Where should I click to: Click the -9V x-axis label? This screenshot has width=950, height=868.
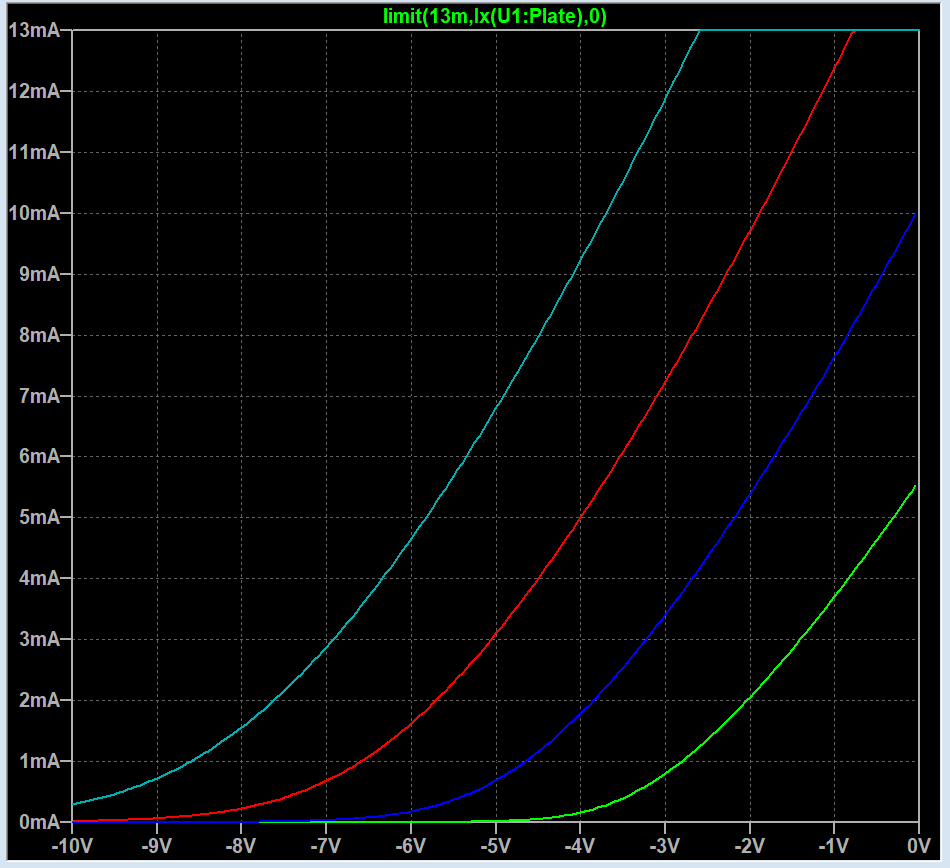coord(157,846)
